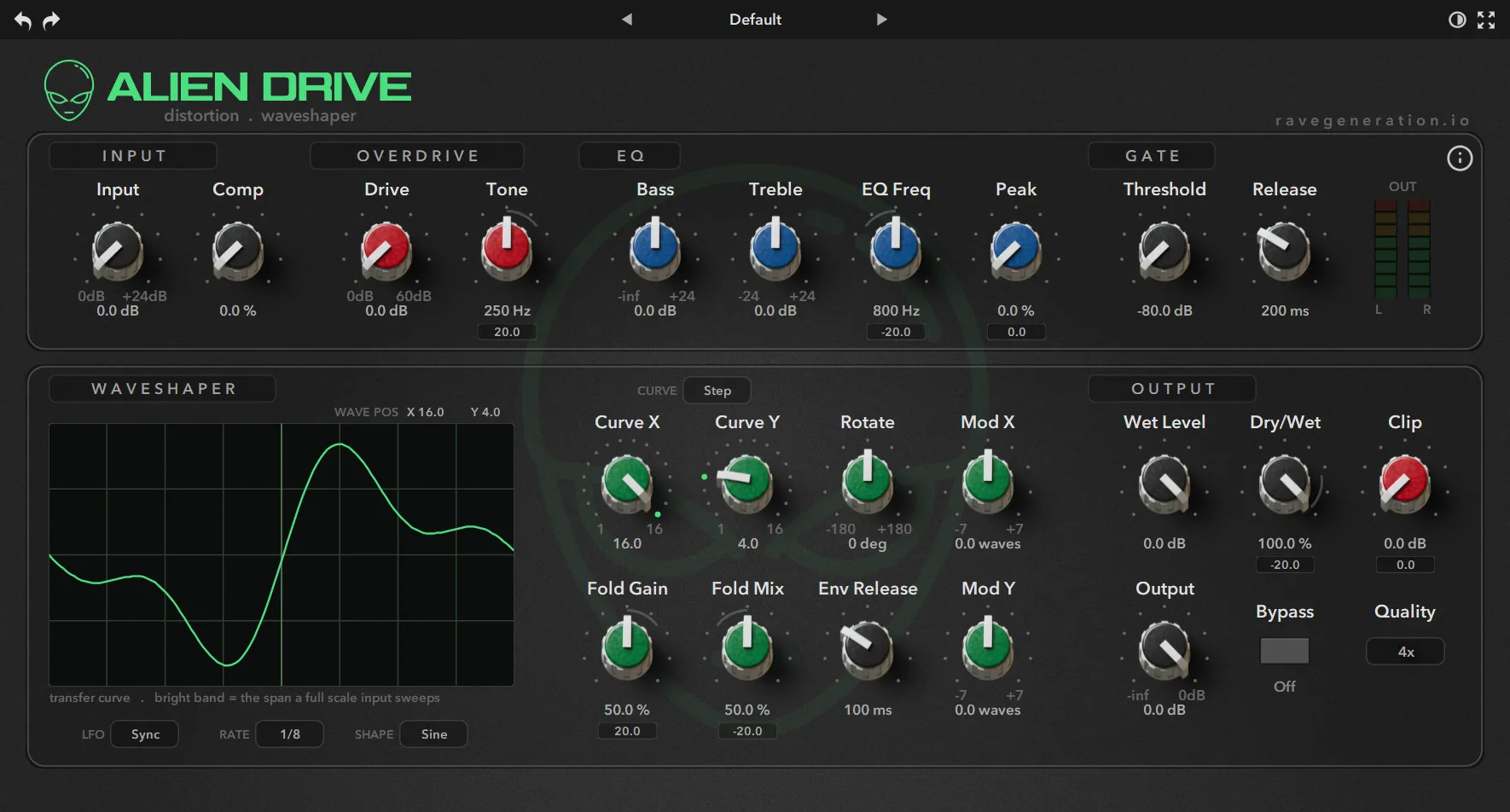Click the INPUT section header

133,156
